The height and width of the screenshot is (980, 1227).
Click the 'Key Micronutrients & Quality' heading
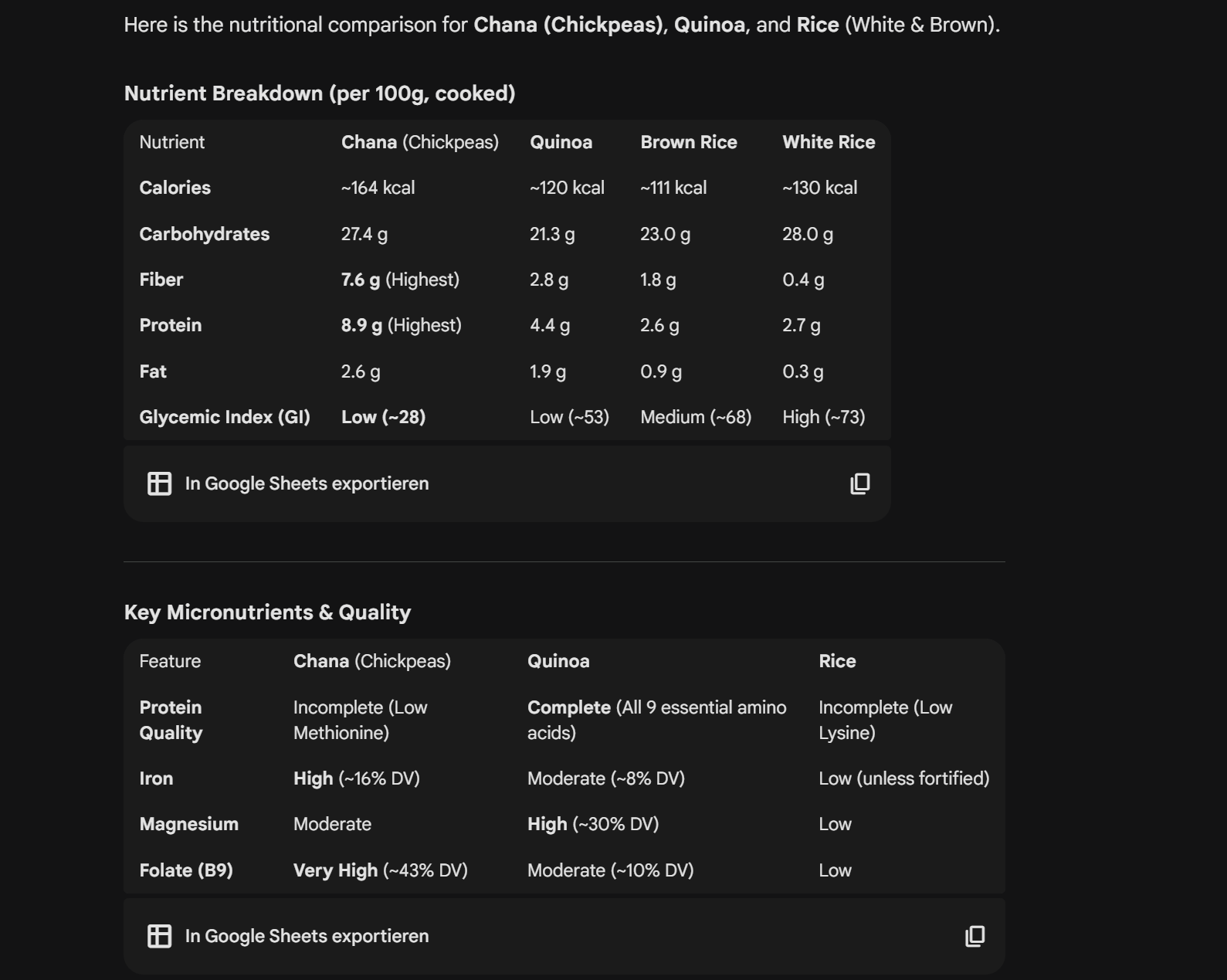click(x=267, y=612)
